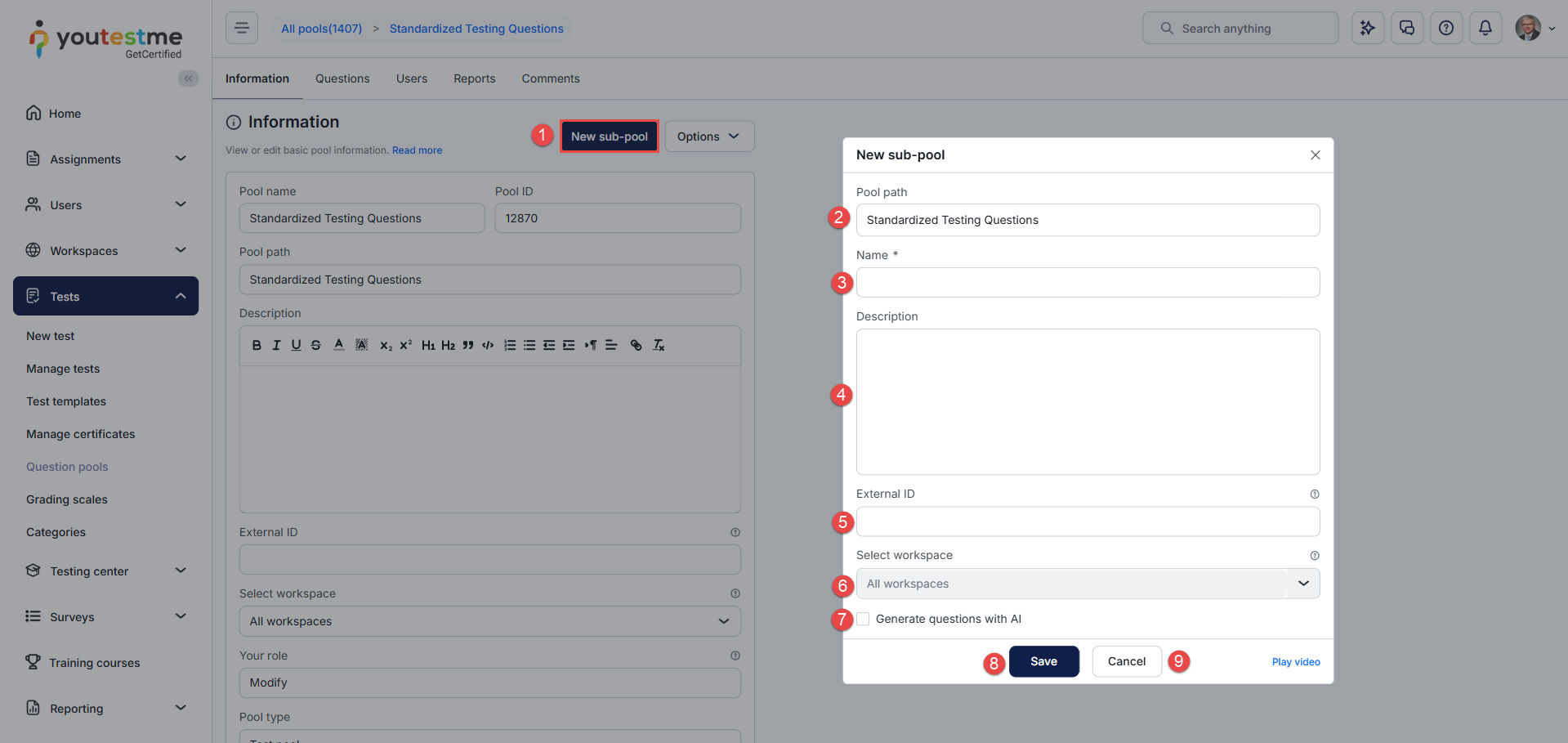Open the chat messages icon
Screen dimensions: 1568x743
[1406, 29]
